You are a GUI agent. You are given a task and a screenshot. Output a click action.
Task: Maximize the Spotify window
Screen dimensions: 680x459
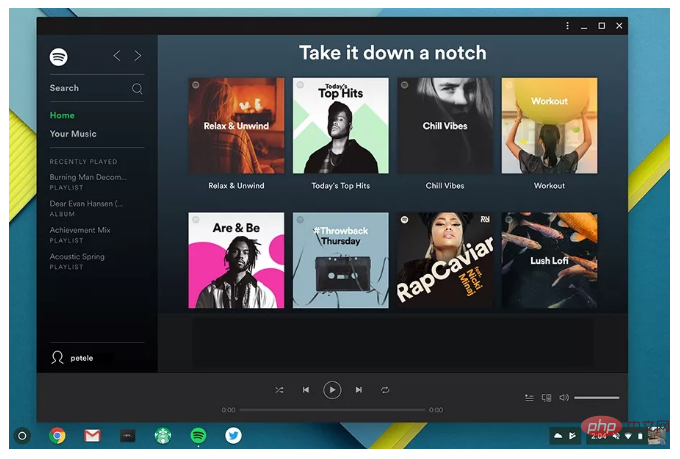click(602, 26)
